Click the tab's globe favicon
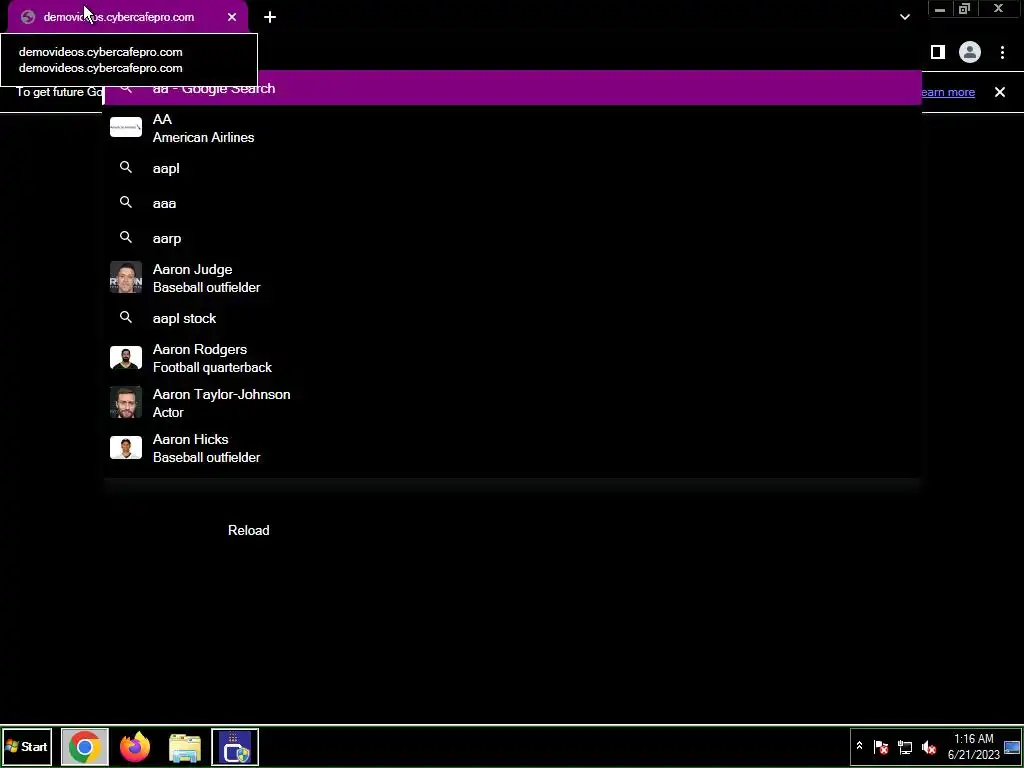1024x768 pixels. pyautogui.click(x=27, y=17)
